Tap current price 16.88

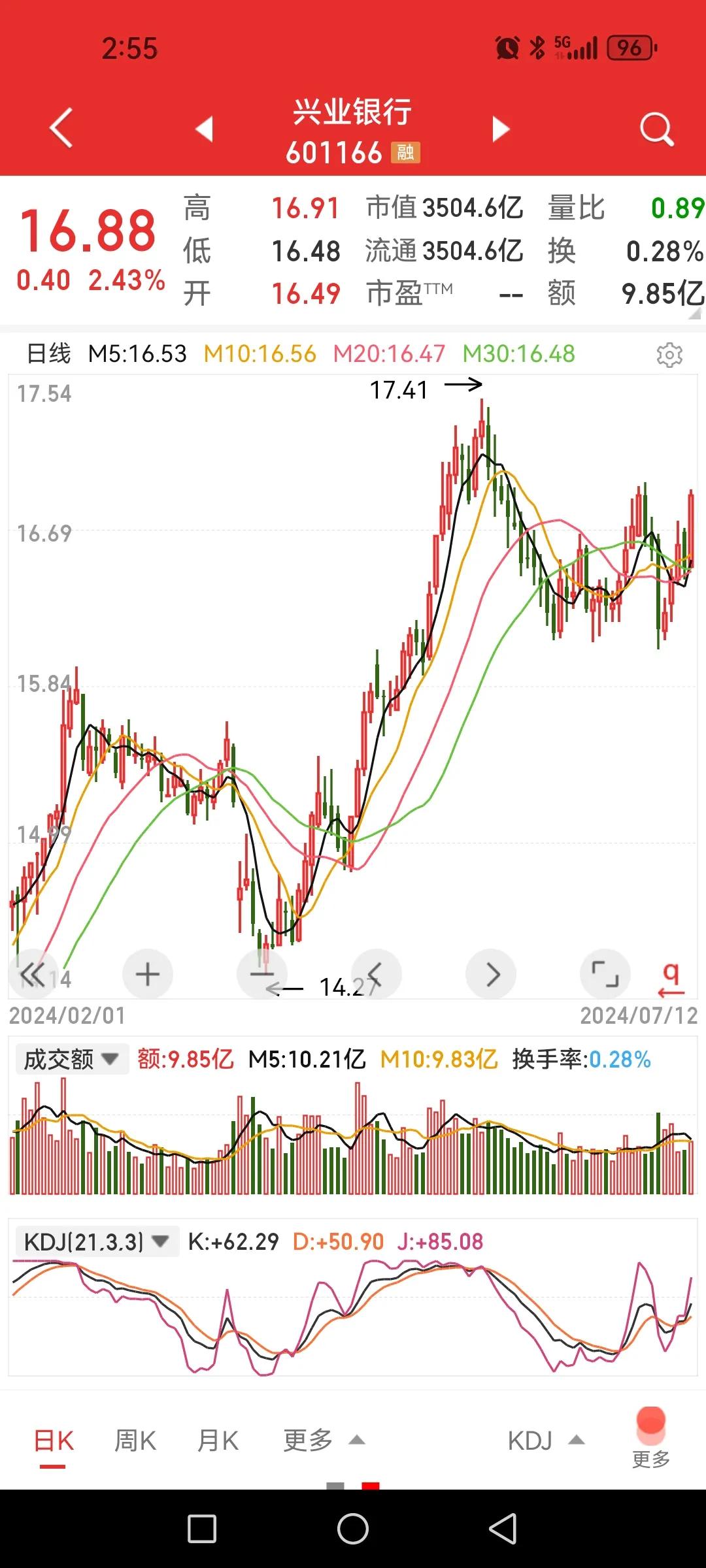88,231
